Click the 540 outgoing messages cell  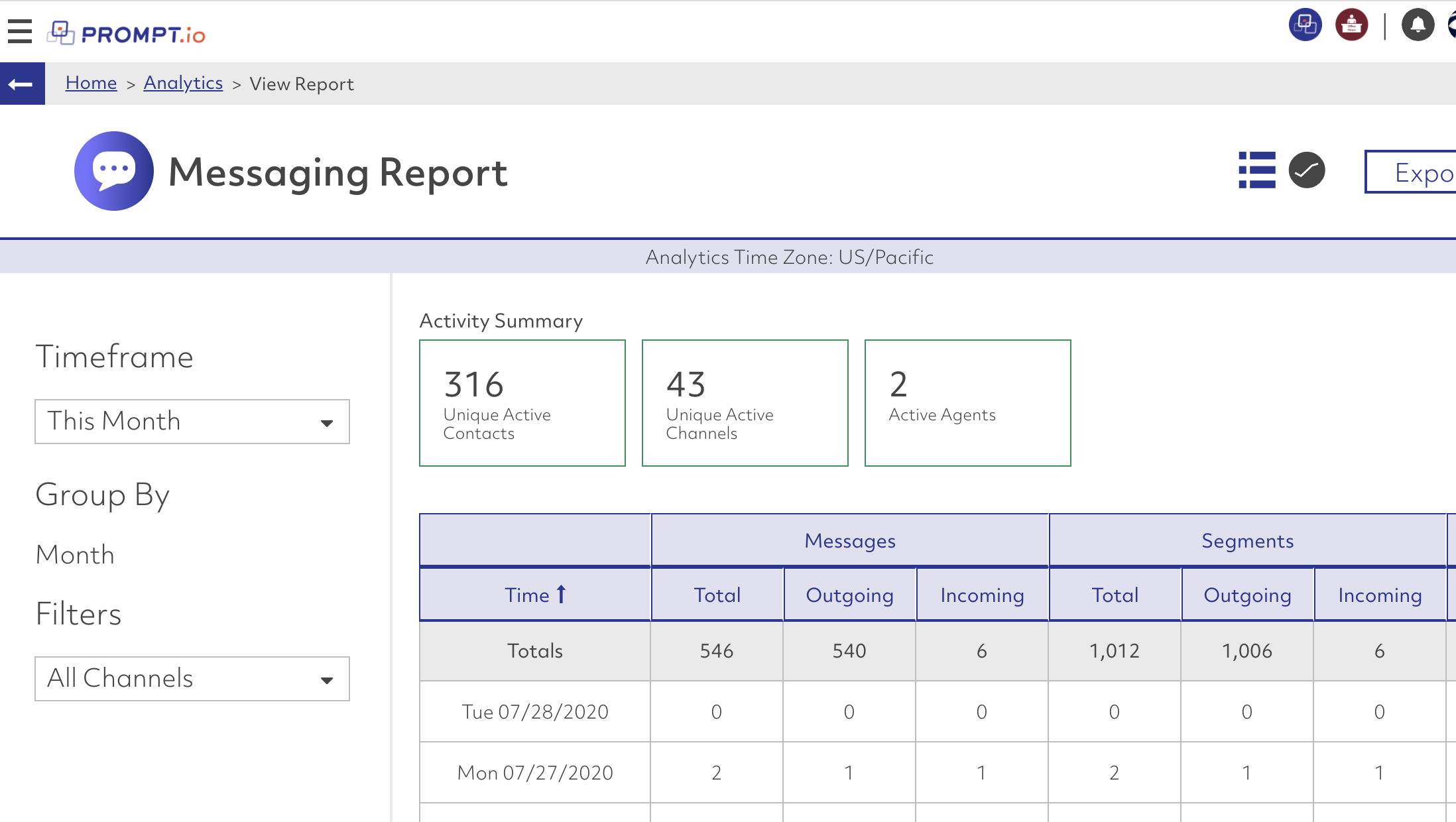849,651
